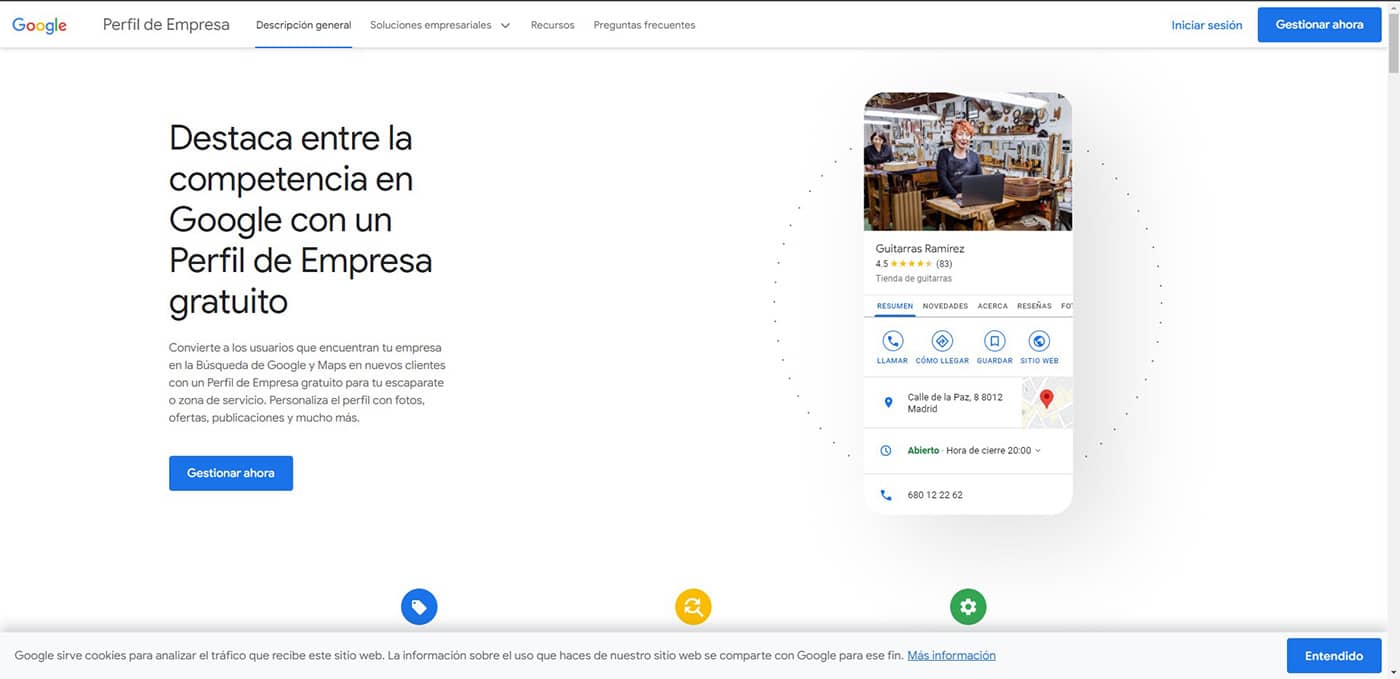The image size is (1400, 679).
Task: Switch to the NOVEDADES tab
Action: [945, 306]
